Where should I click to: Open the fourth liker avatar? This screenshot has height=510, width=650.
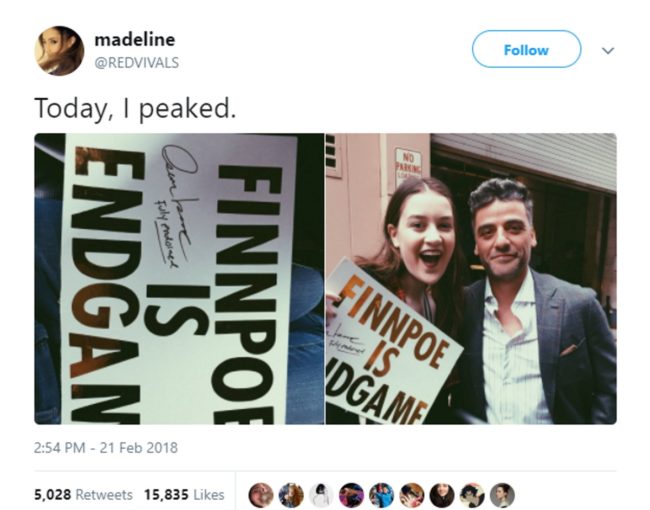pyautogui.click(x=352, y=495)
